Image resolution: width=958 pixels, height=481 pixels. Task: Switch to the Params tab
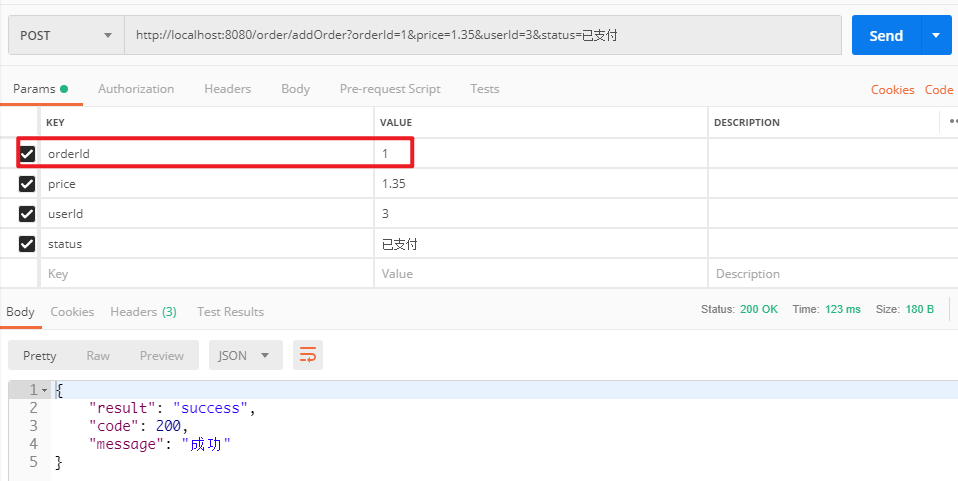click(40, 89)
